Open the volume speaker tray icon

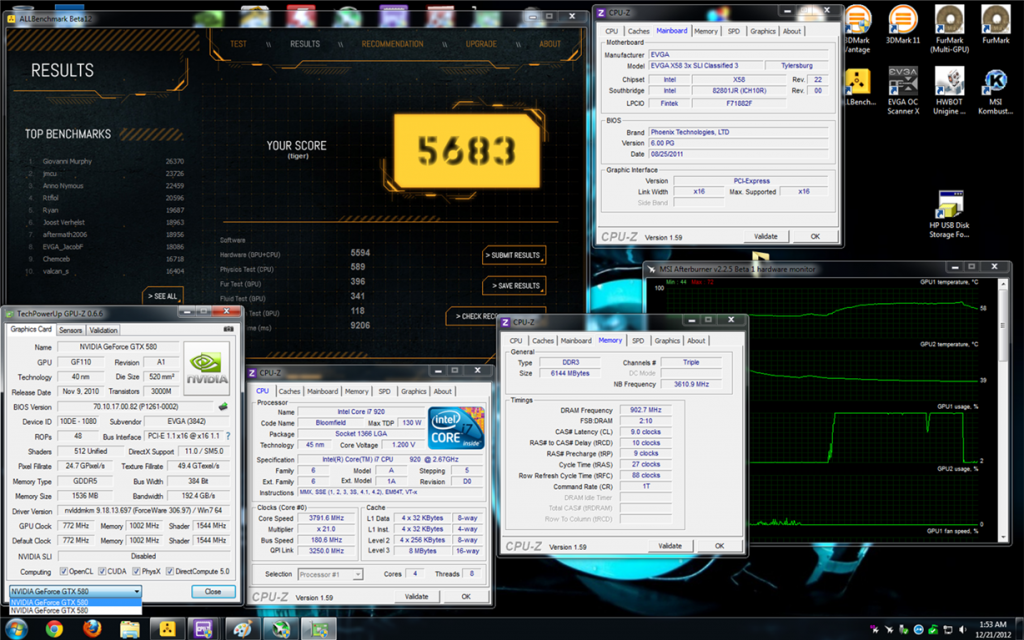pos(962,630)
